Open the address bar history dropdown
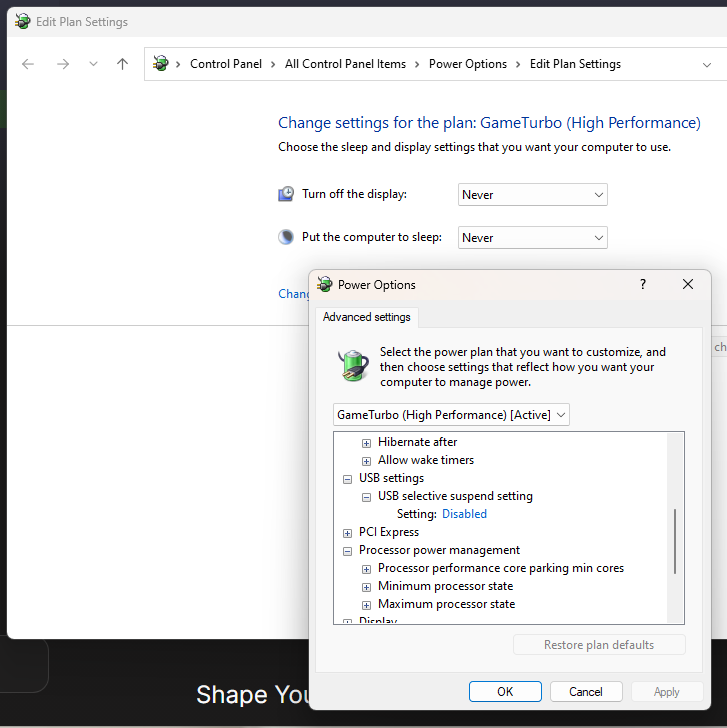The width and height of the screenshot is (727, 728). click(x=707, y=65)
